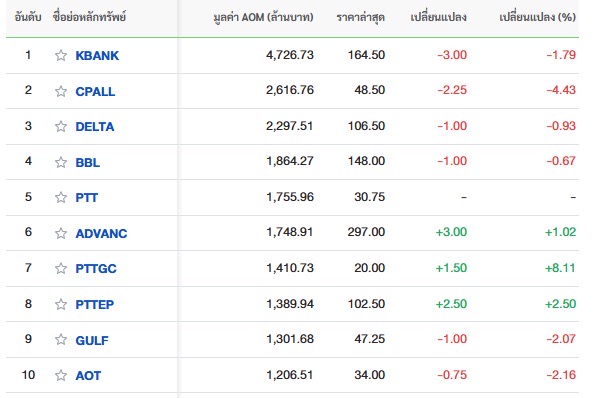
Task: Sort by มูลค่า AOM (ล้านบาท) column header
Action: pyautogui.click(x=263, y=17)
